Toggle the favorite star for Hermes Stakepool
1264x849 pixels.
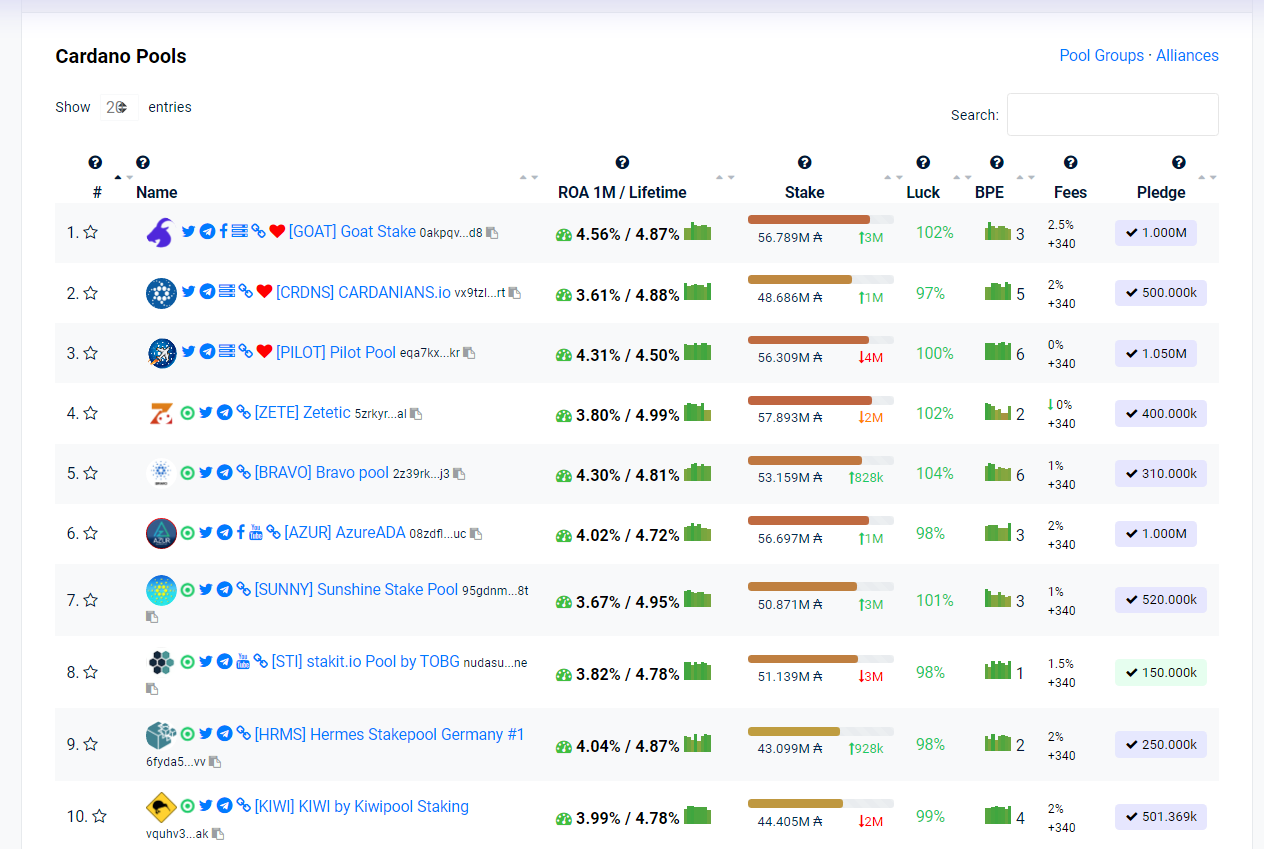tap(91, 744)
